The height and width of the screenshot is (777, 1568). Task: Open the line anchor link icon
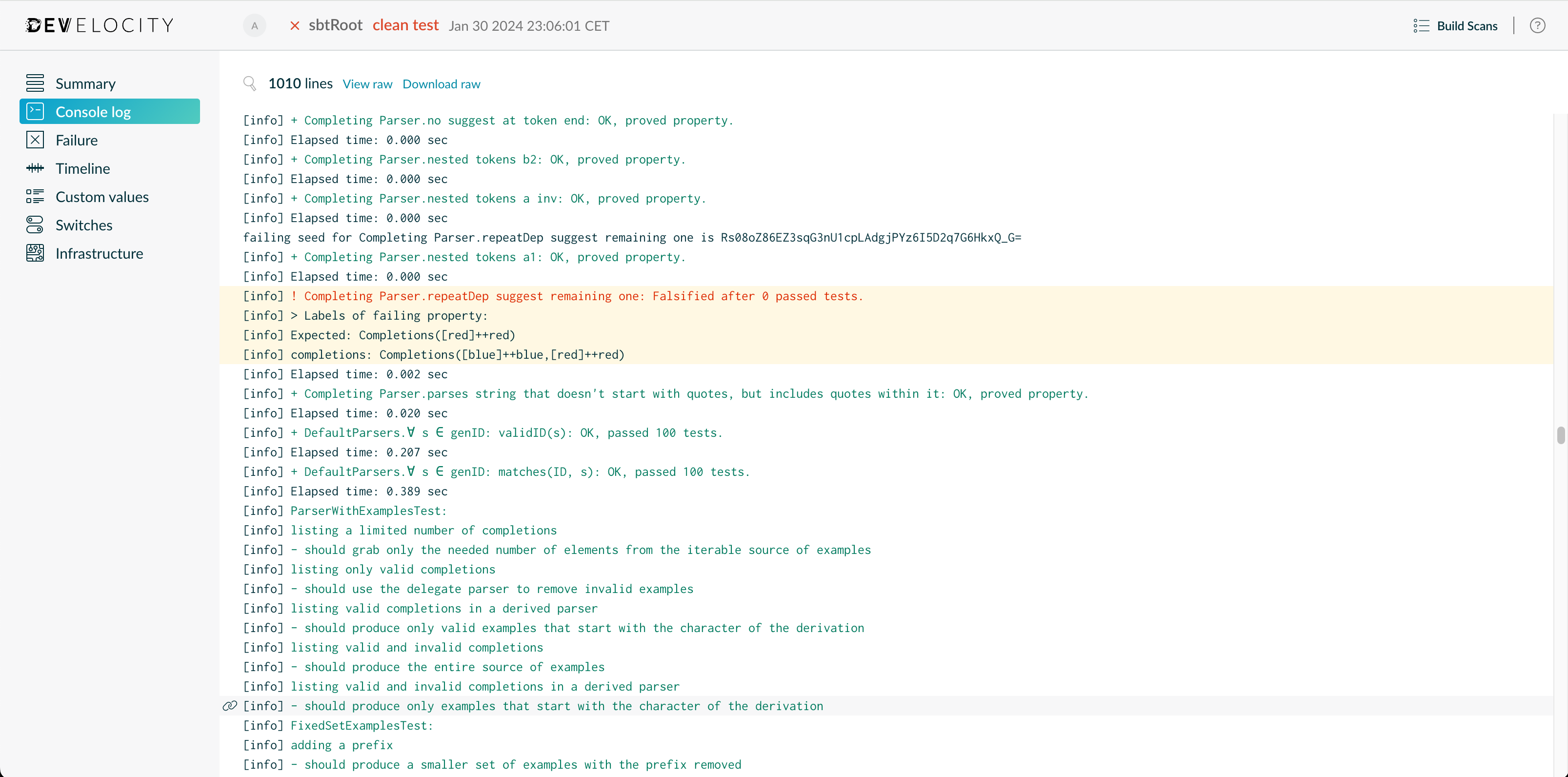pos(229,706)
